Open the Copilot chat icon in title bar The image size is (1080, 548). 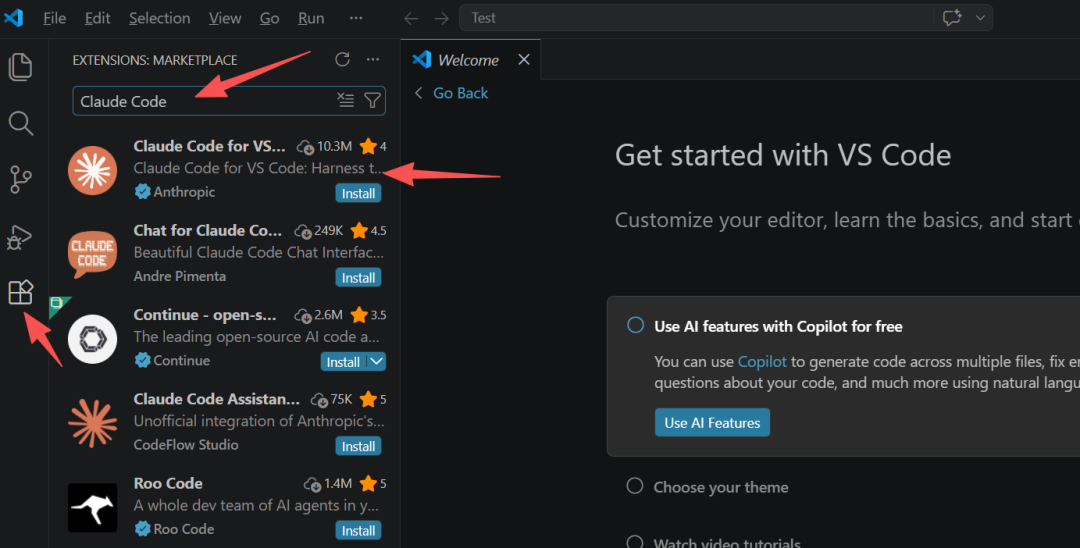(952, 18)
